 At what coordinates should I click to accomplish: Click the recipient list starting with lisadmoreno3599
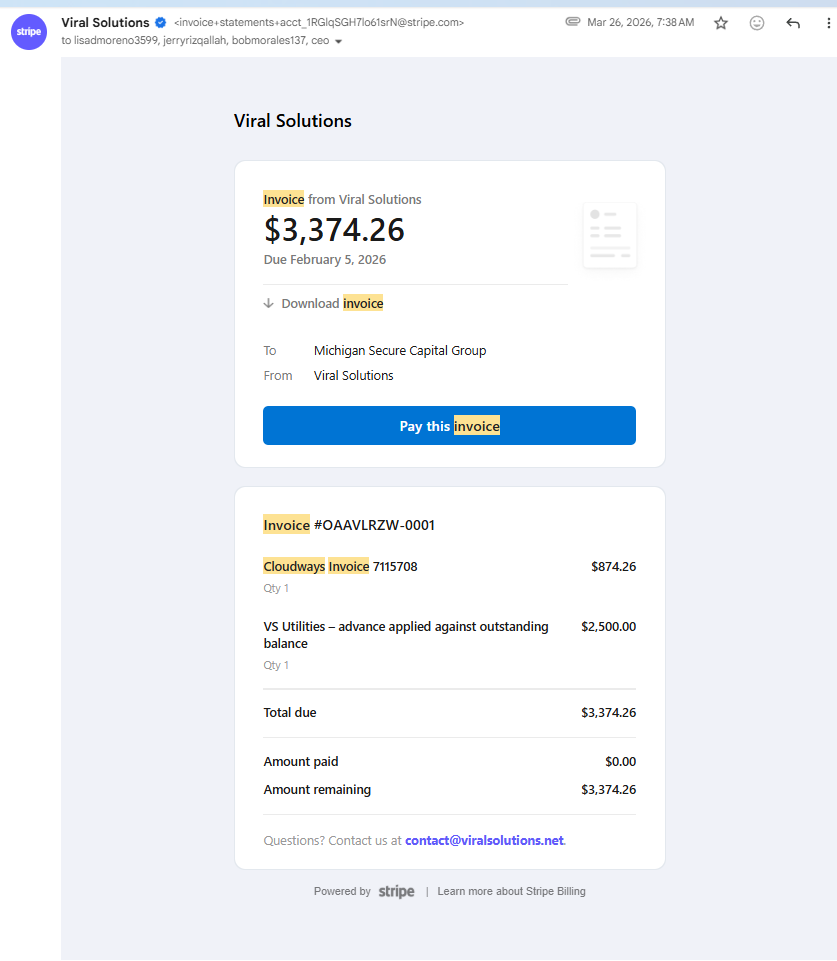coord(195,40)
